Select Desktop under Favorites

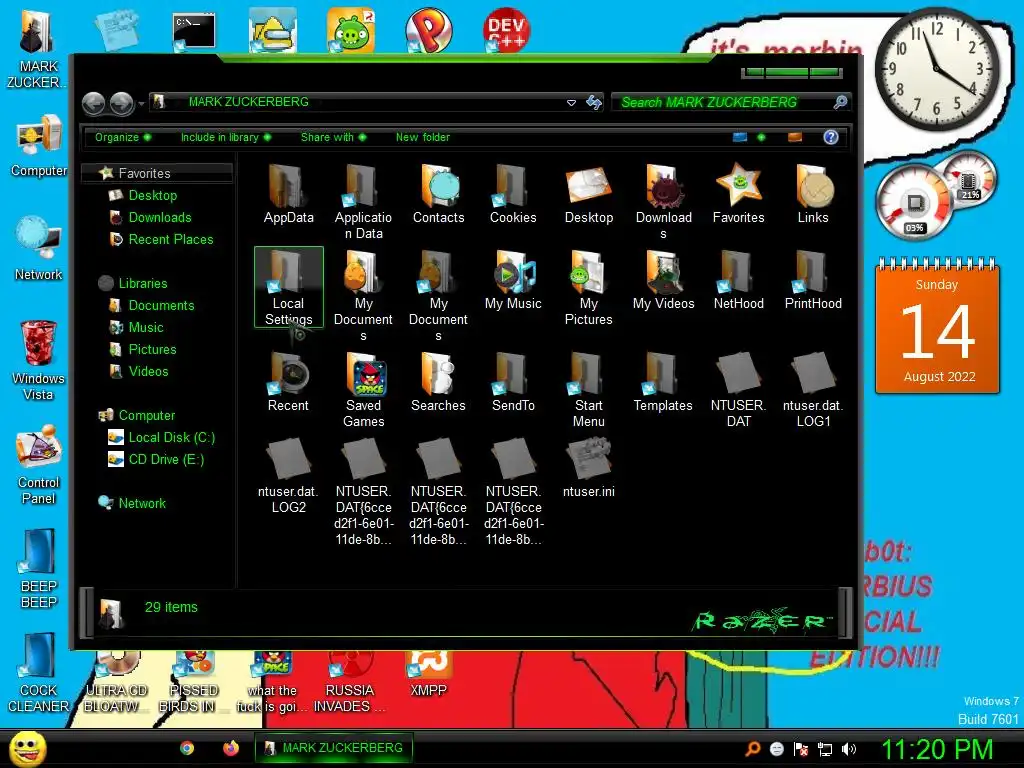tap(152, 195)
